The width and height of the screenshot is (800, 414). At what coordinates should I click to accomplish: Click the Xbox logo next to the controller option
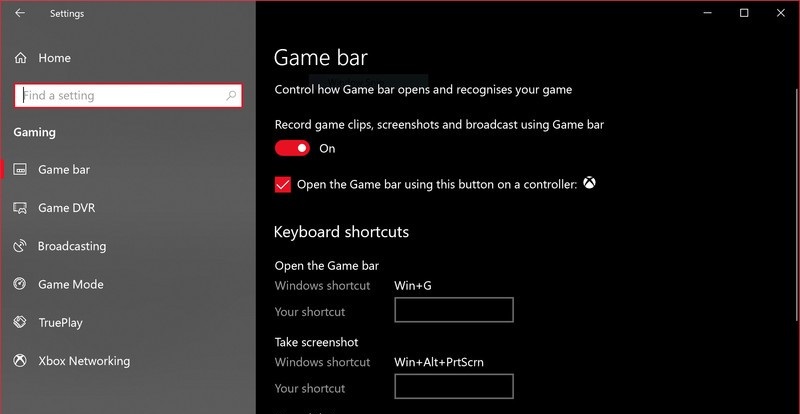click(591, 184)
